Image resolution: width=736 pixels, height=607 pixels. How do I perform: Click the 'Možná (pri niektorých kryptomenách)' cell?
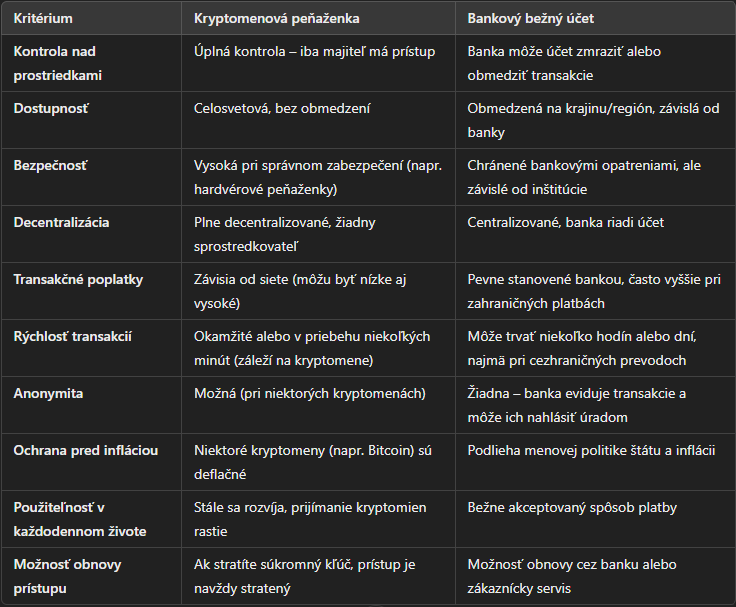pyautogui.click(x=310, y=393)
